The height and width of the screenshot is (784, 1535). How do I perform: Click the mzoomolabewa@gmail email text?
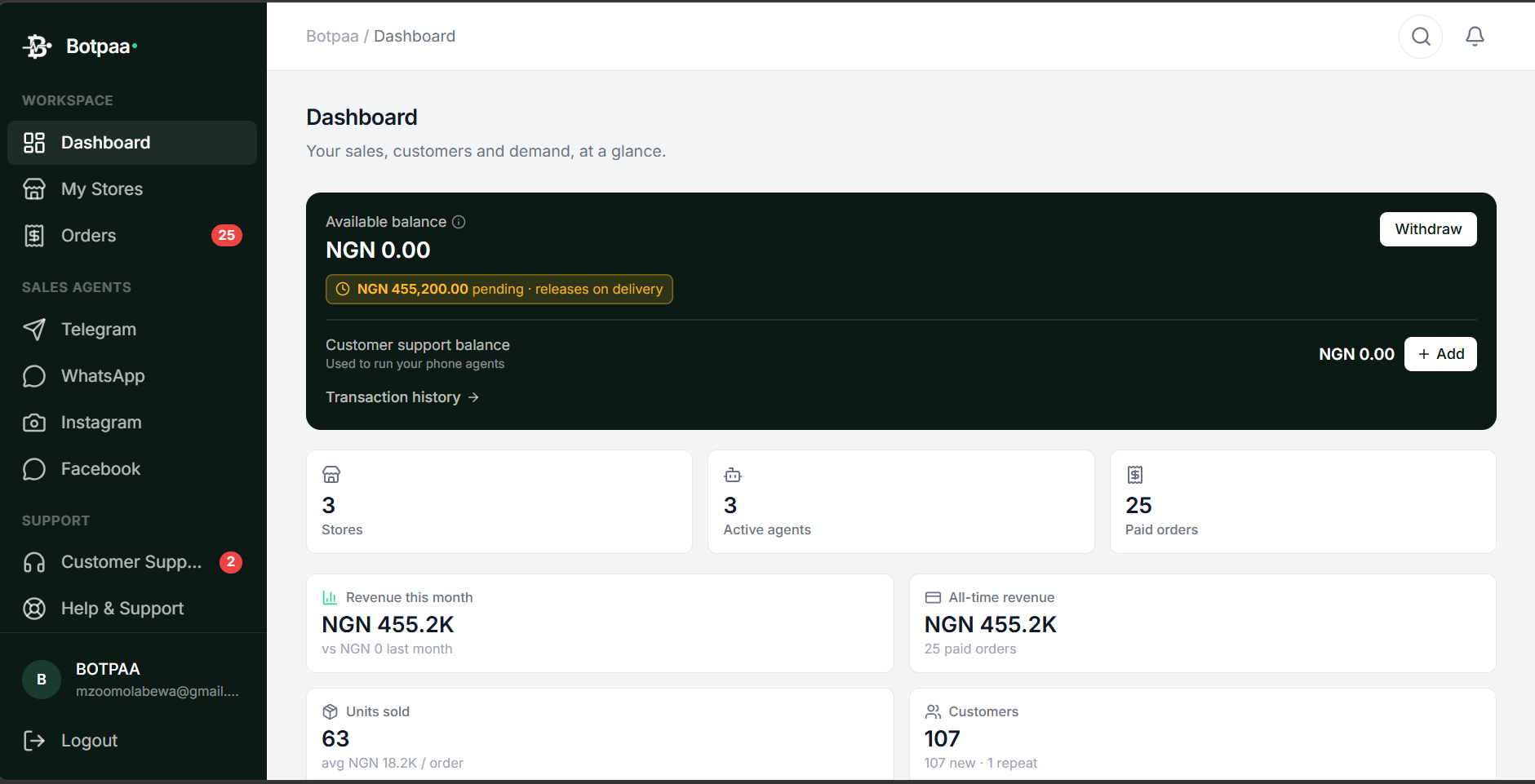[x=157, y=692]
